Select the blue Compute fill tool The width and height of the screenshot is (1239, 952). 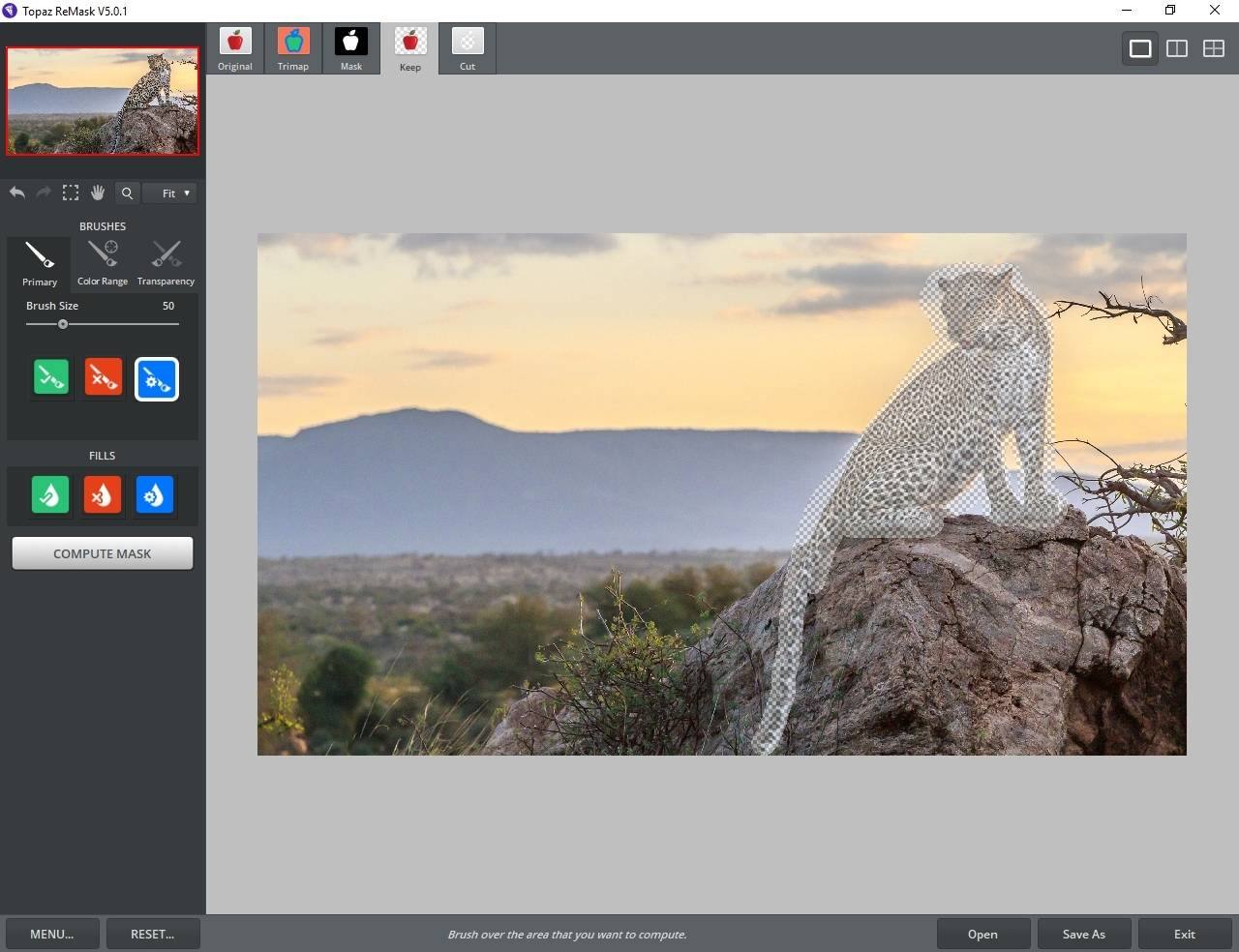(155, 495)
